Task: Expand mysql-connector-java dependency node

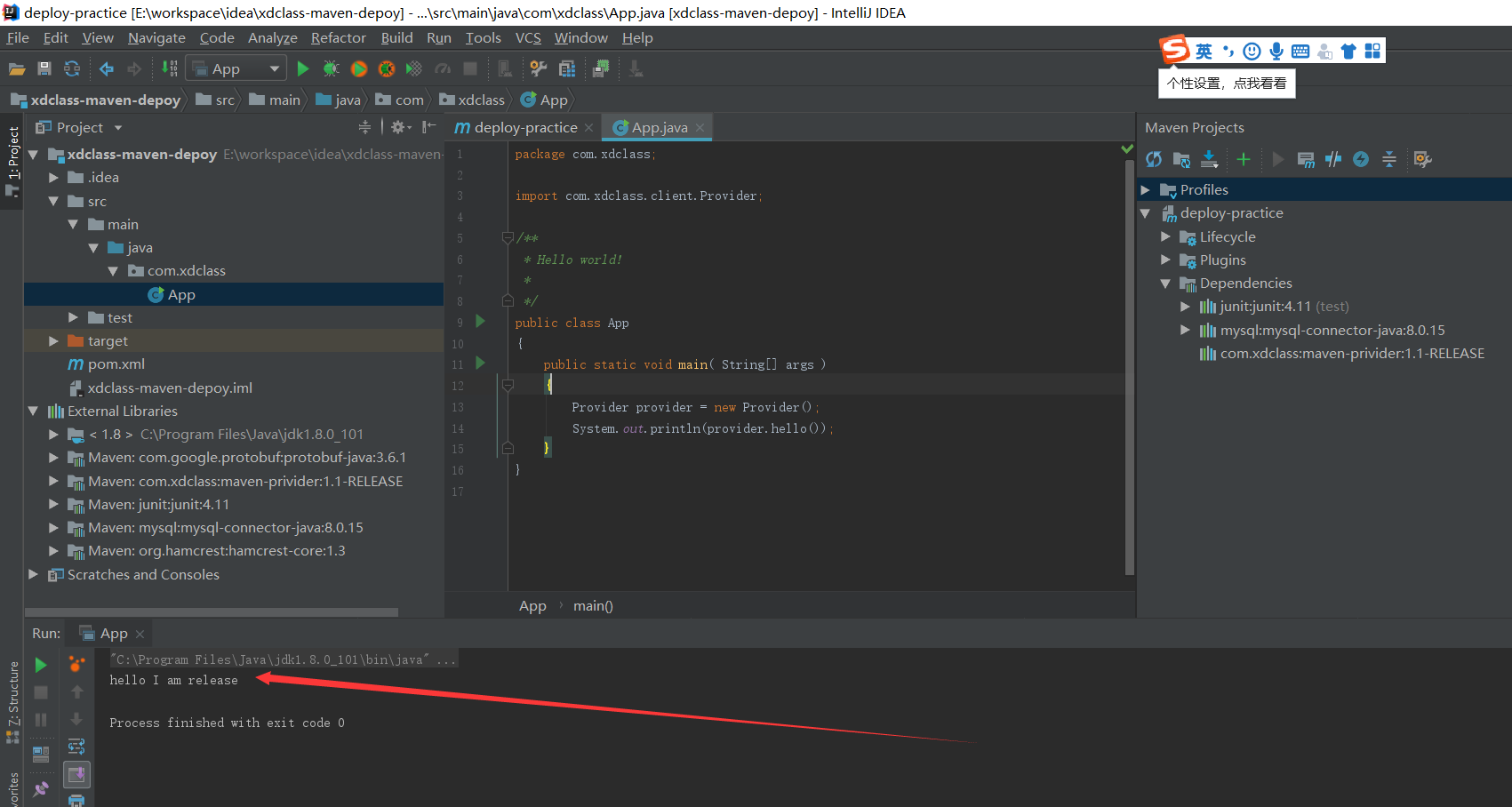Action: click(x=1185, y=330)
